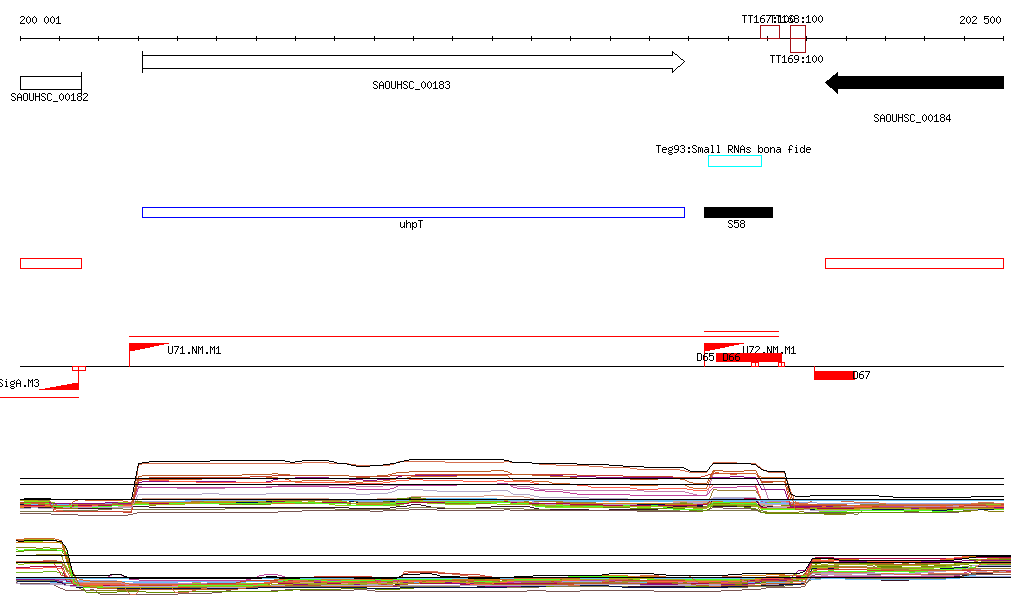Click the red outlined box under SAOUHSC_00182
1024x611 pixels.
point(51,264)
